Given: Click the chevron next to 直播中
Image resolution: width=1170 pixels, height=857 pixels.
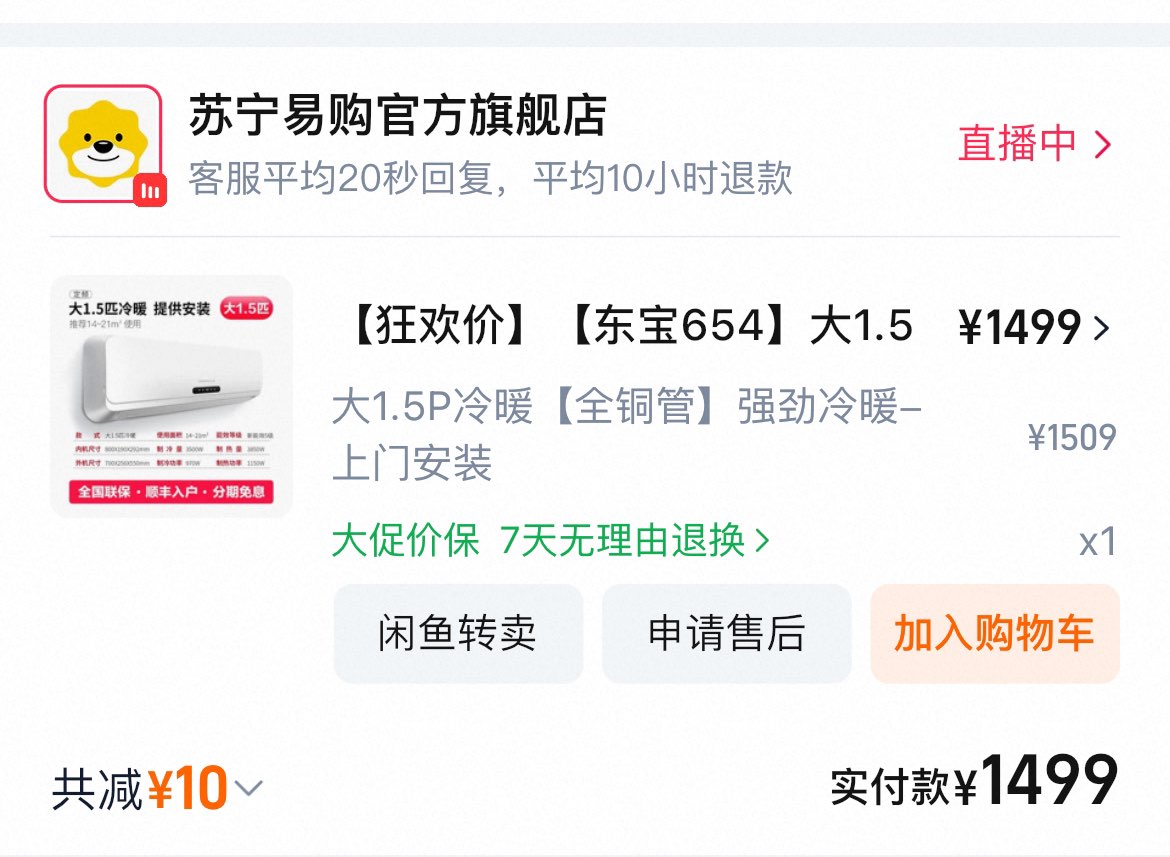Looking at the screenshot, I should point(1103,145).
